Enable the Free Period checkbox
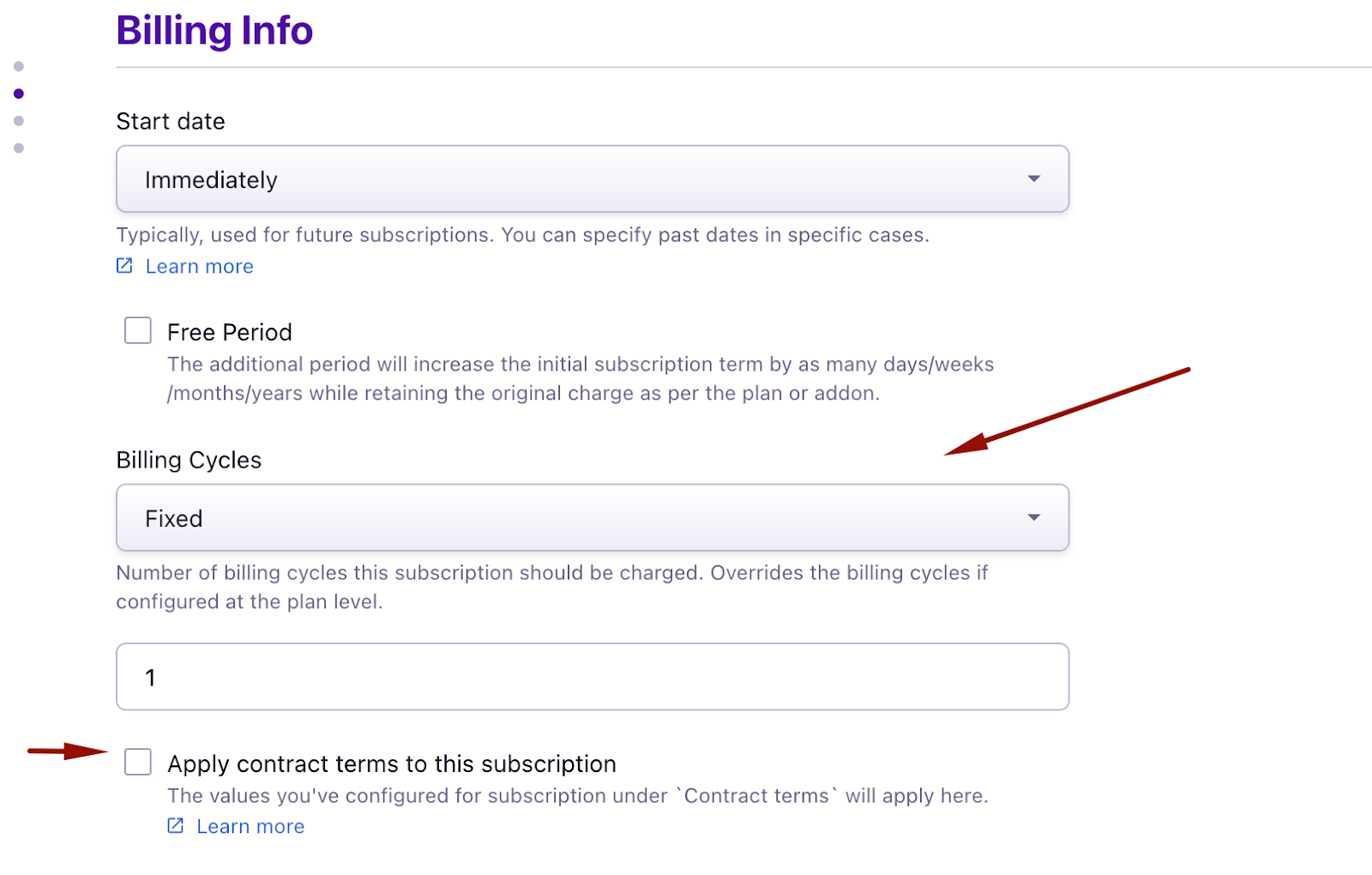Image resolution: width=1372 pixels, height=875 pixels. 138,330
